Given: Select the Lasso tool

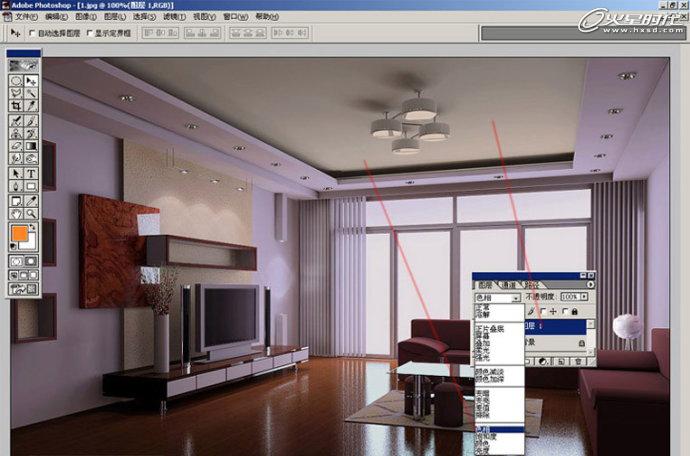Looking at the screenshot, I should point(16,93).
